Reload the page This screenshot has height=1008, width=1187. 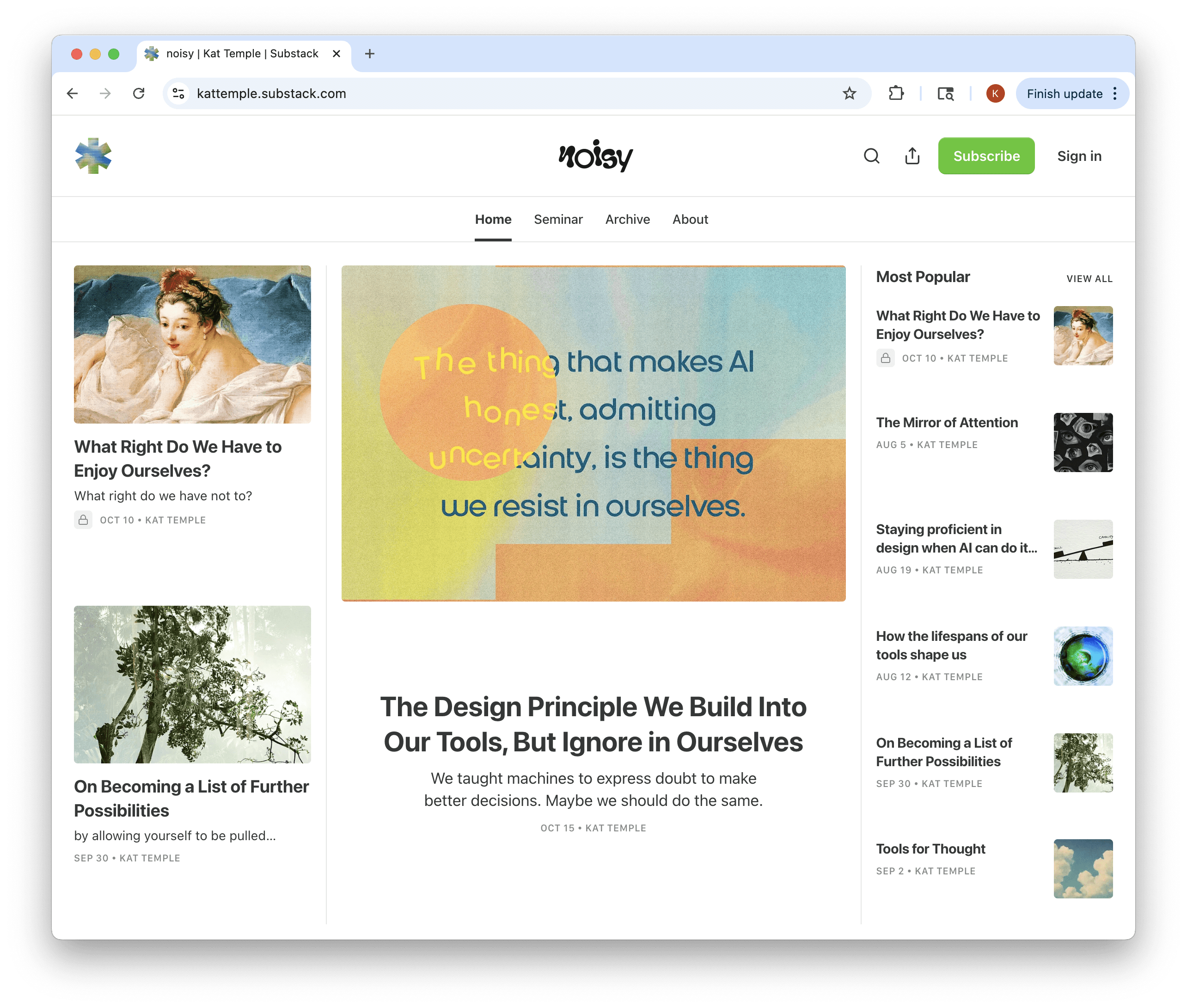[139, 93]
